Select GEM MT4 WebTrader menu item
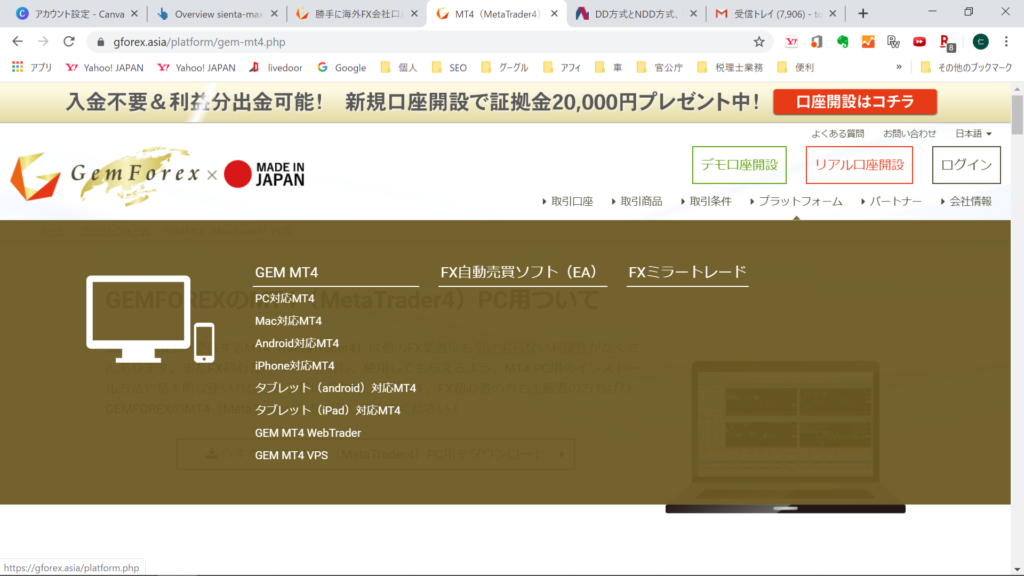The width and height of the screenshot is (1024, 576). (x=307, y=433)
